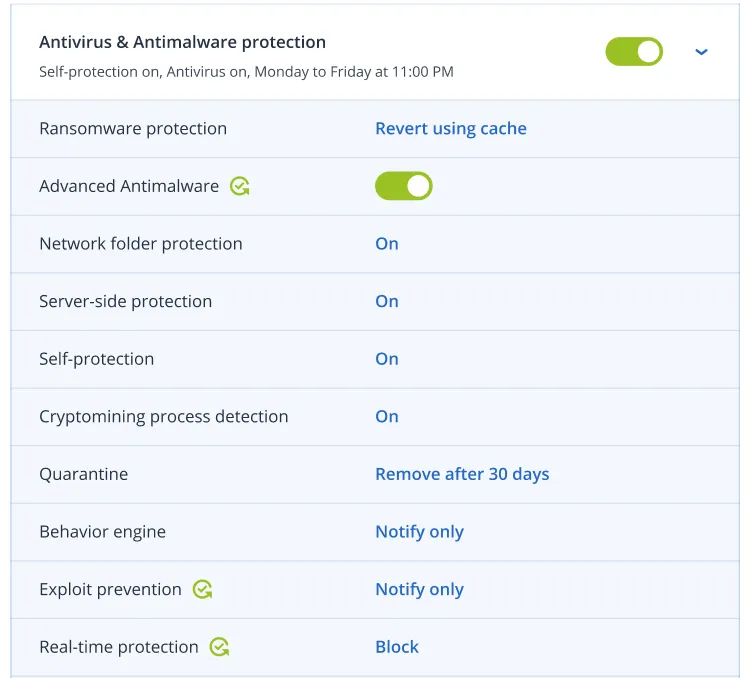Click the Exploit prevention badge icon
Image resolution: width=752 pixels, height=678 pixels.
coord(203,590)
